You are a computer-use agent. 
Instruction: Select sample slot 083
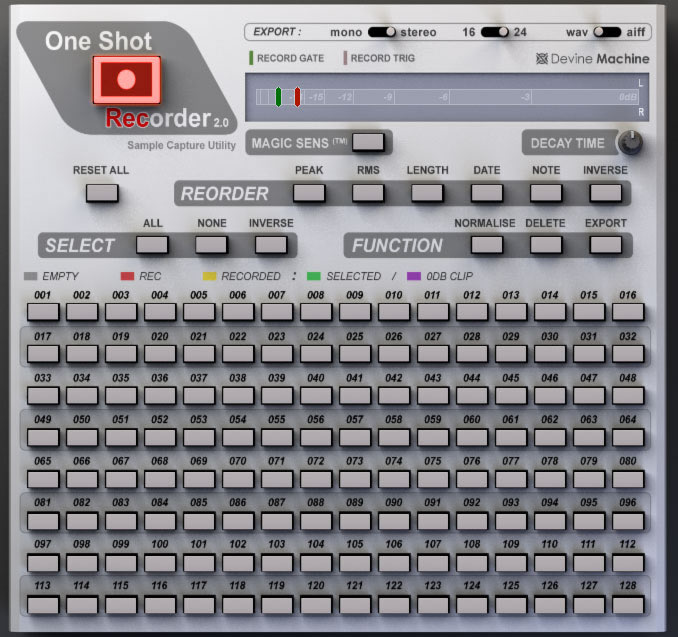pyautogui.click(x=121, y=521)
